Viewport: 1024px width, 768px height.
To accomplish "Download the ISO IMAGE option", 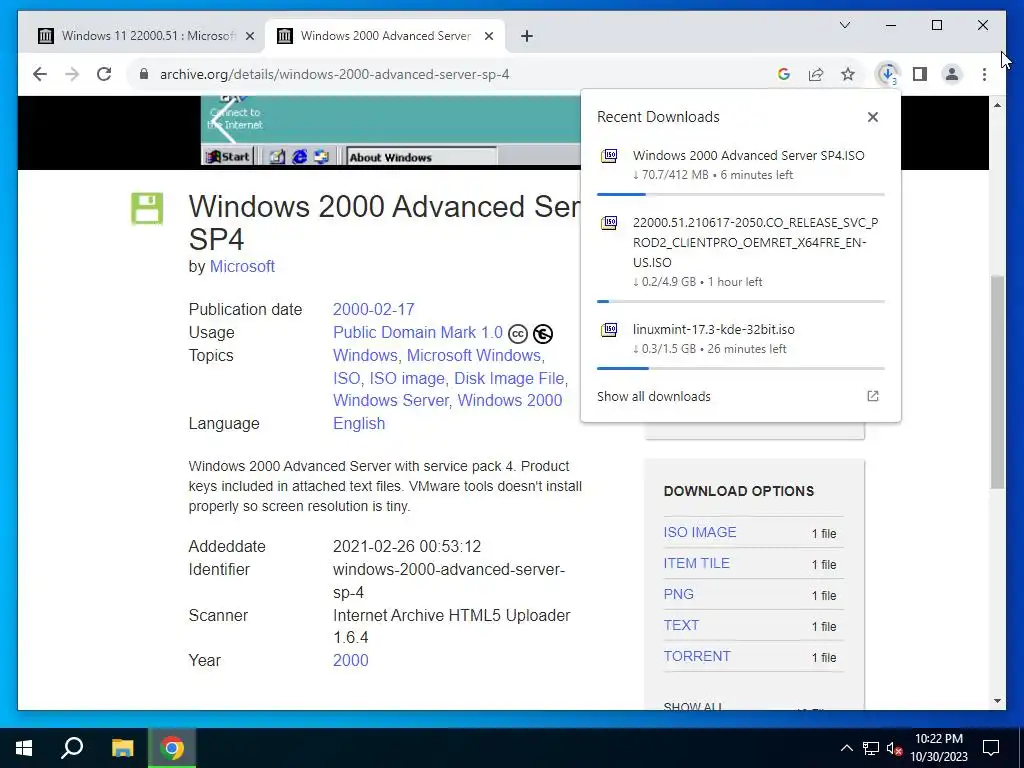I will click(x=699, y=532).
